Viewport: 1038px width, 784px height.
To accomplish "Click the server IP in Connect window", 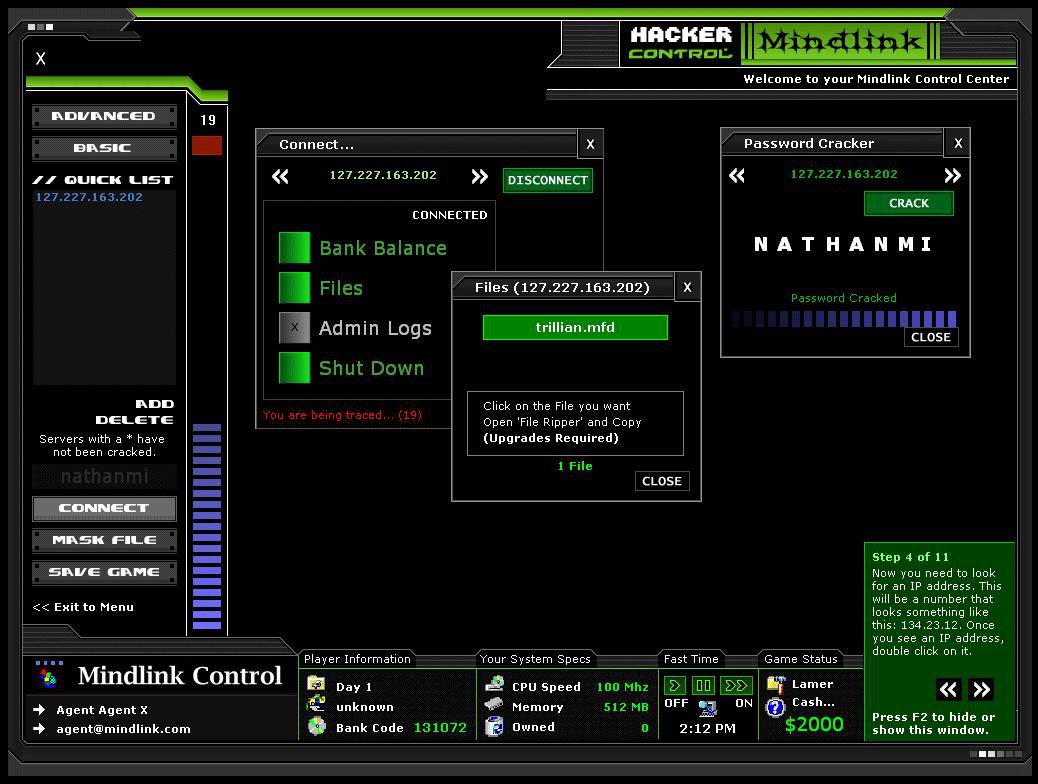I will tap(383, 175).
